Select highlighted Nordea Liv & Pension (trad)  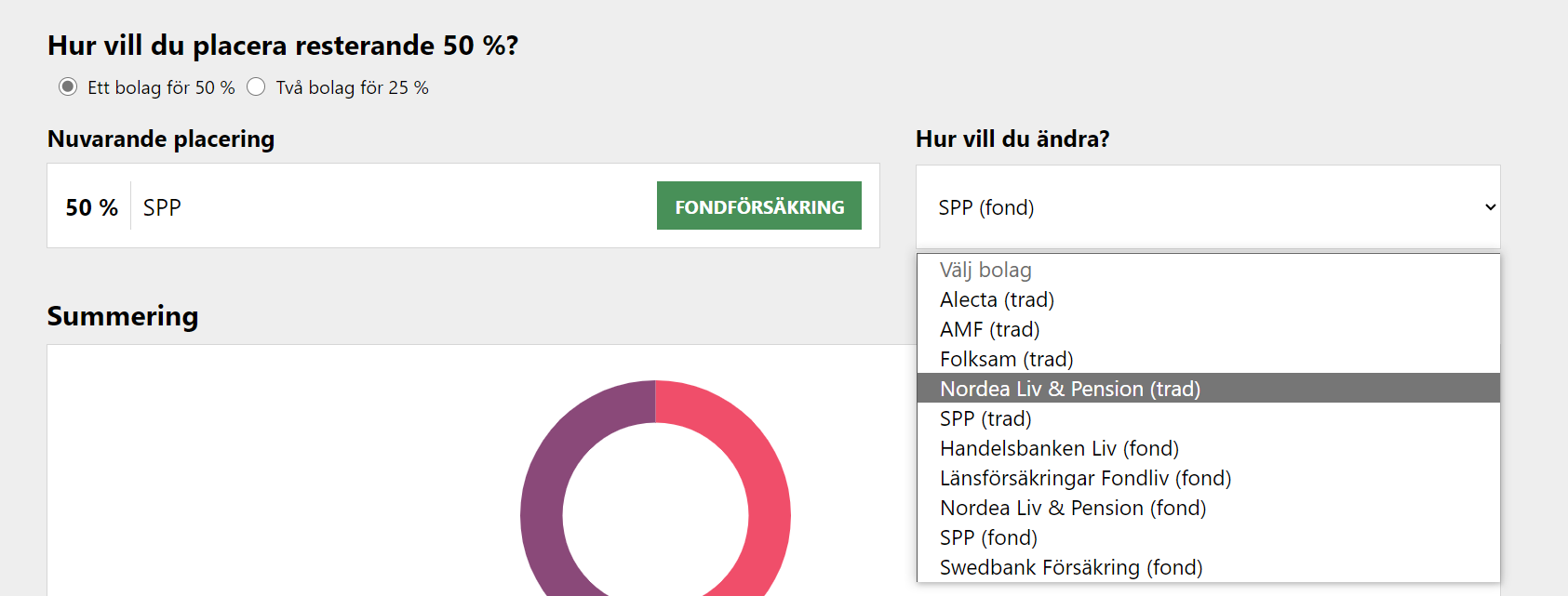tap(1070, 389)
